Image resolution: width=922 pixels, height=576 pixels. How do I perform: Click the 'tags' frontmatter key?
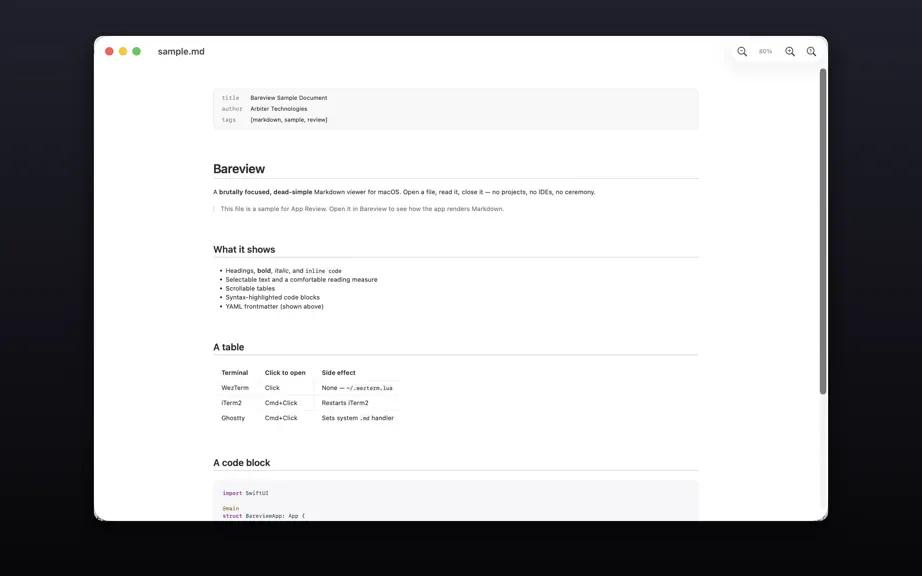[229, 120]
